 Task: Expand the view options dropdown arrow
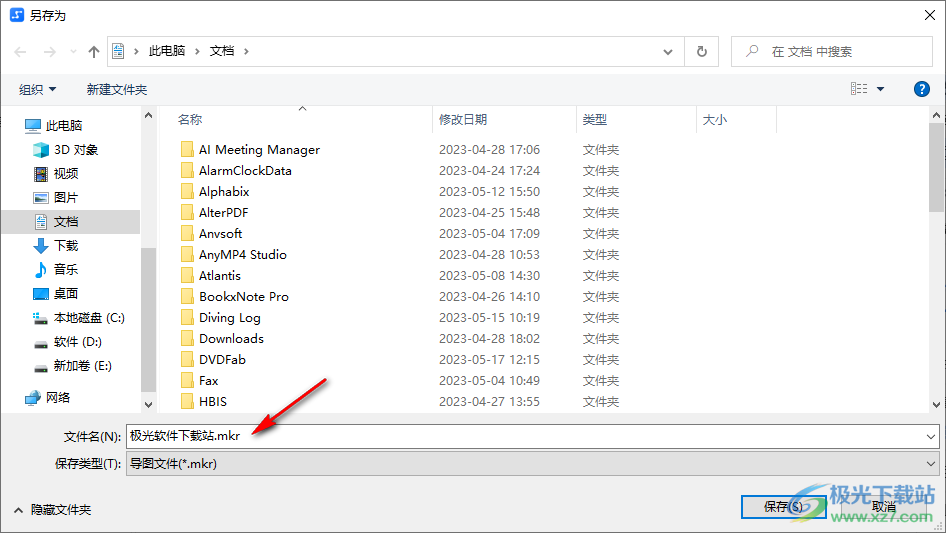pos(880,89)
